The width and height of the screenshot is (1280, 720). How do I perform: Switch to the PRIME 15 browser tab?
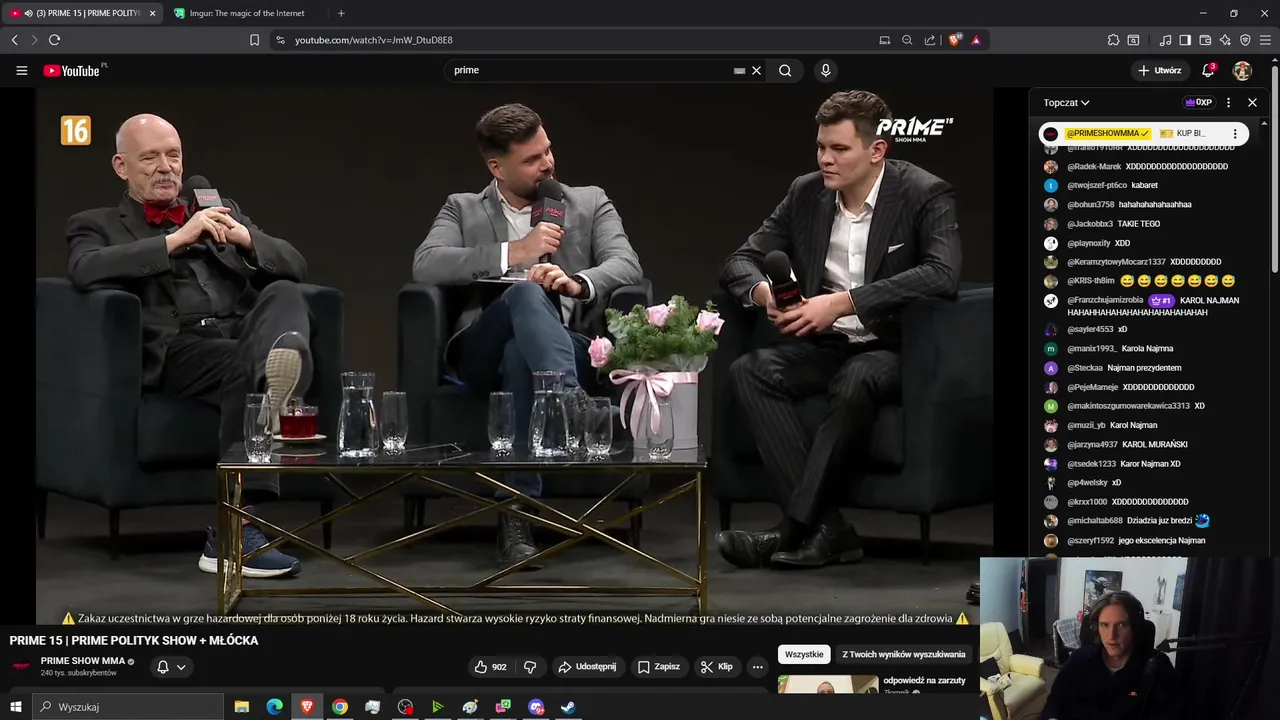tap(82, 13)
